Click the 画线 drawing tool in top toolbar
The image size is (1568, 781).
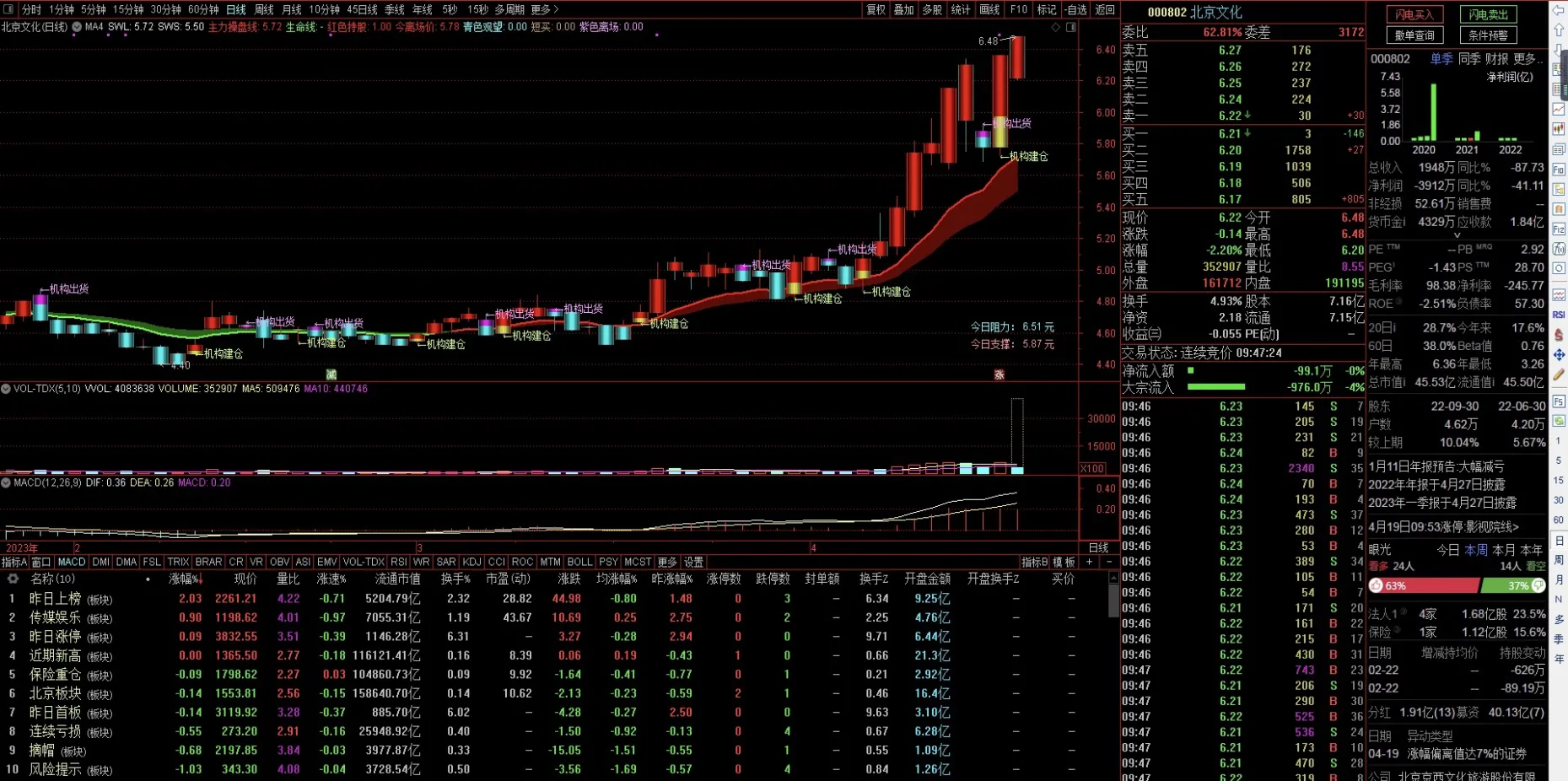point(989,9)
